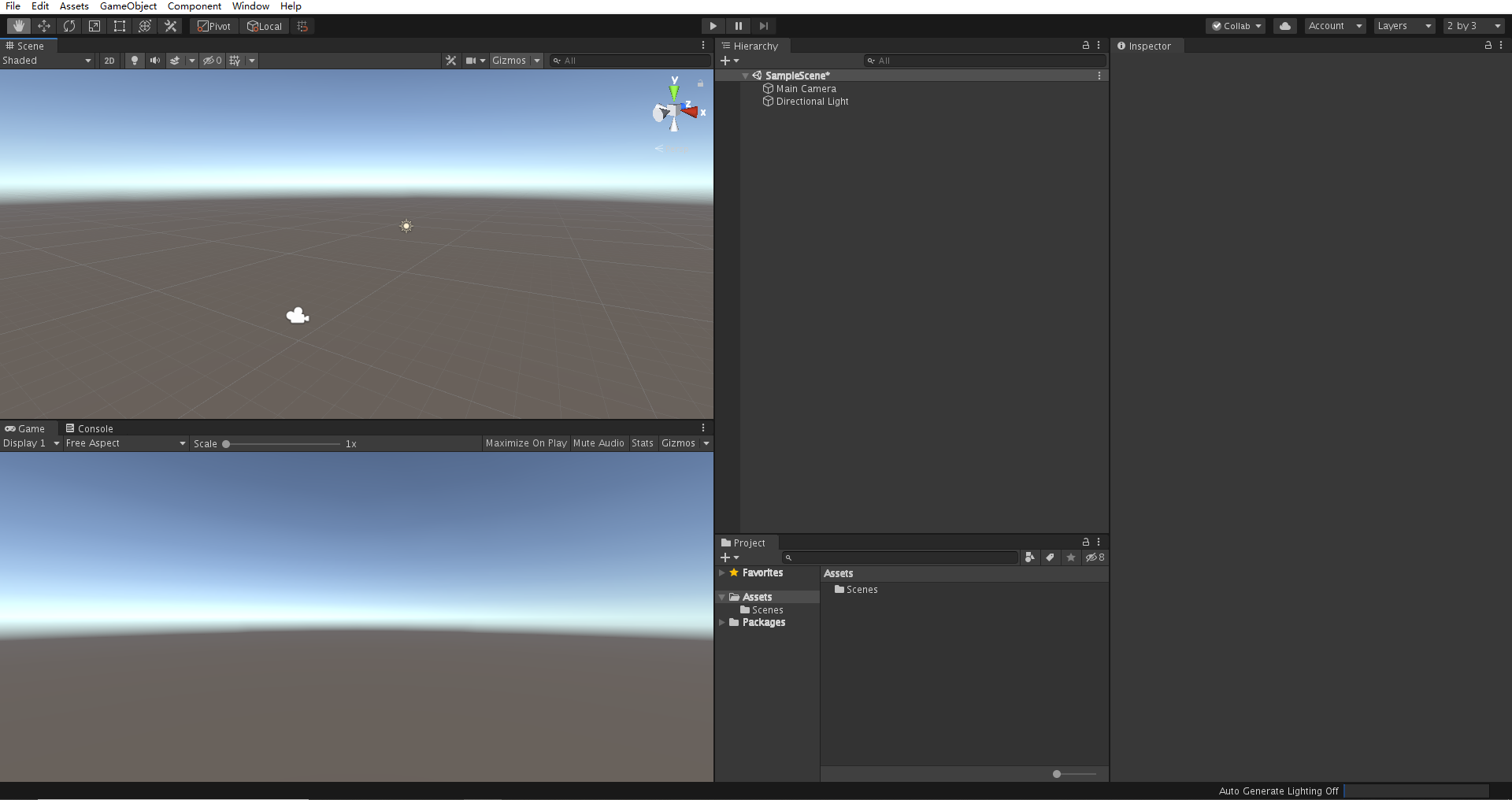The height and width of the screenshot is (800, 1512).
Task: Toggle scene audio speaker icon
Action: pos(155,61)
